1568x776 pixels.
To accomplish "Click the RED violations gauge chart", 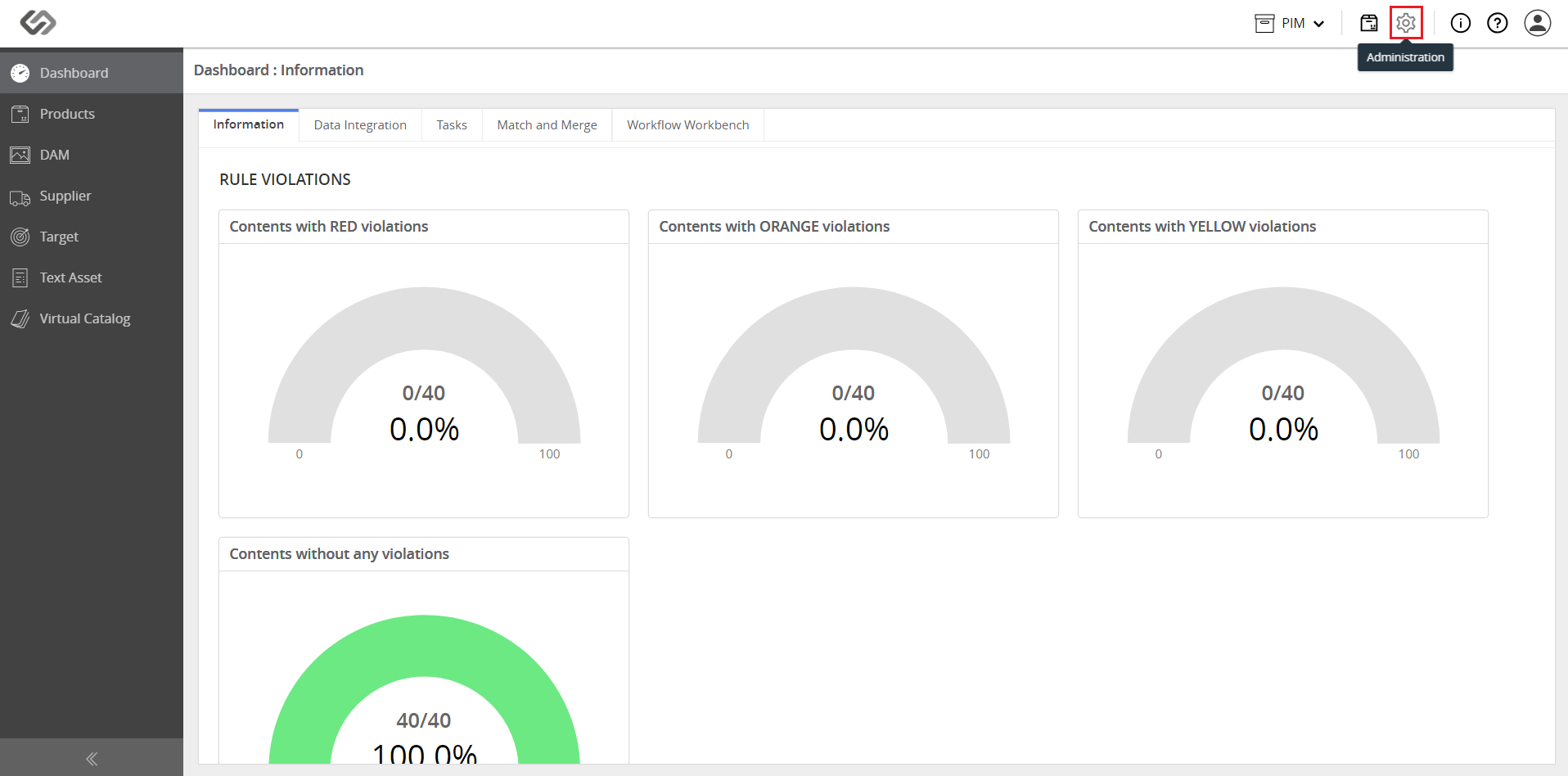I will tap(424, 366).
